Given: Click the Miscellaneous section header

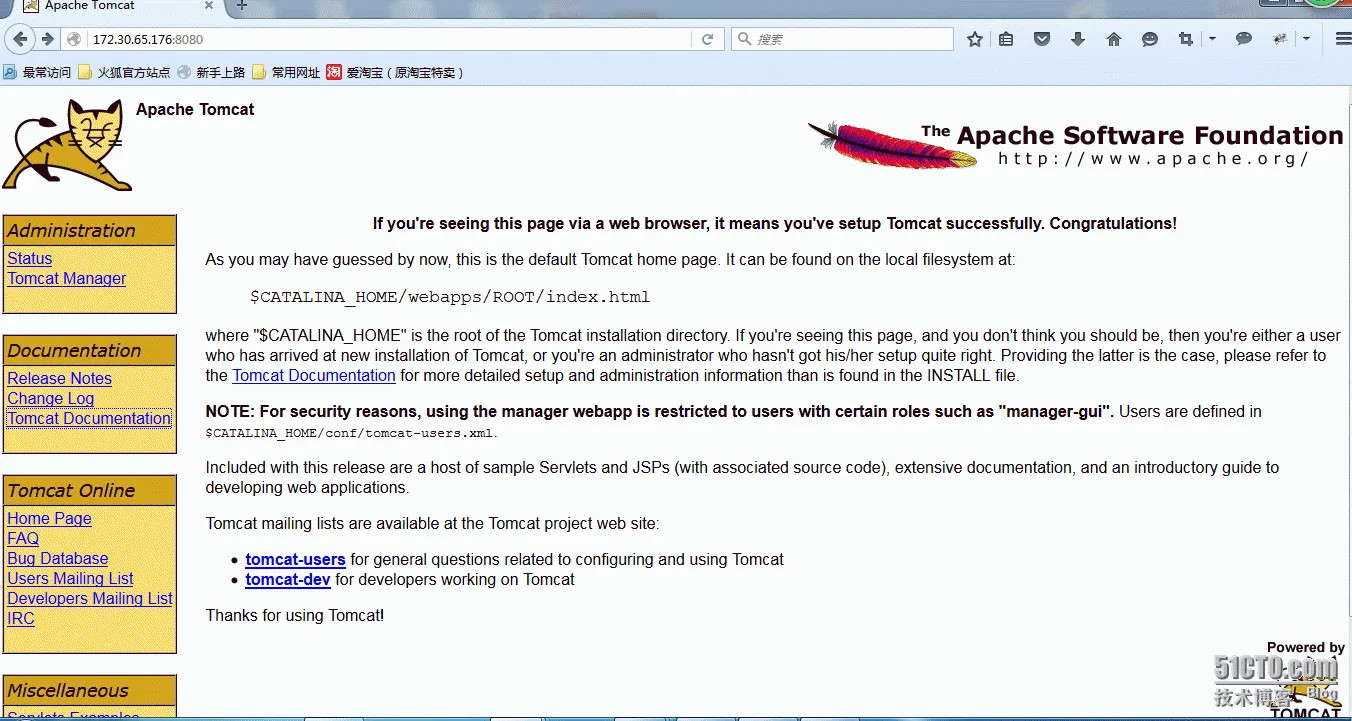Looking at the screenshot, I should 90,690.
